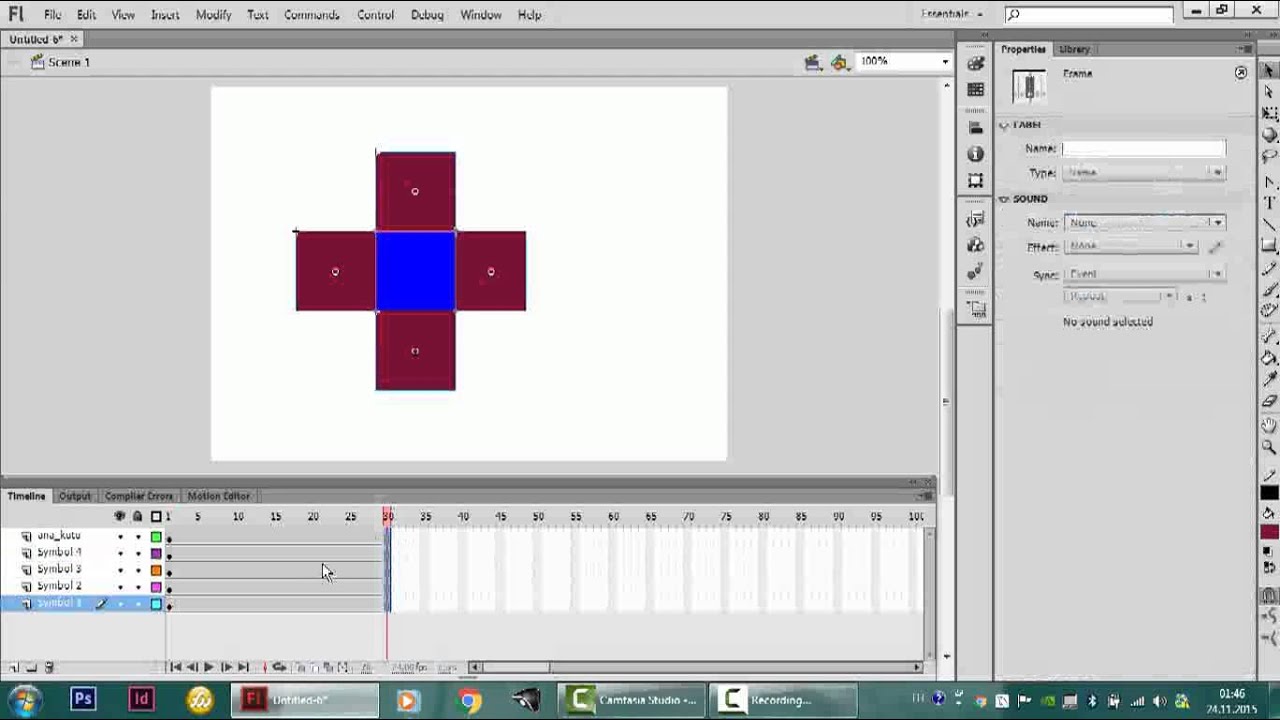
Task: Toggle show/hide all layers eye icon
Action: [120, 516]
